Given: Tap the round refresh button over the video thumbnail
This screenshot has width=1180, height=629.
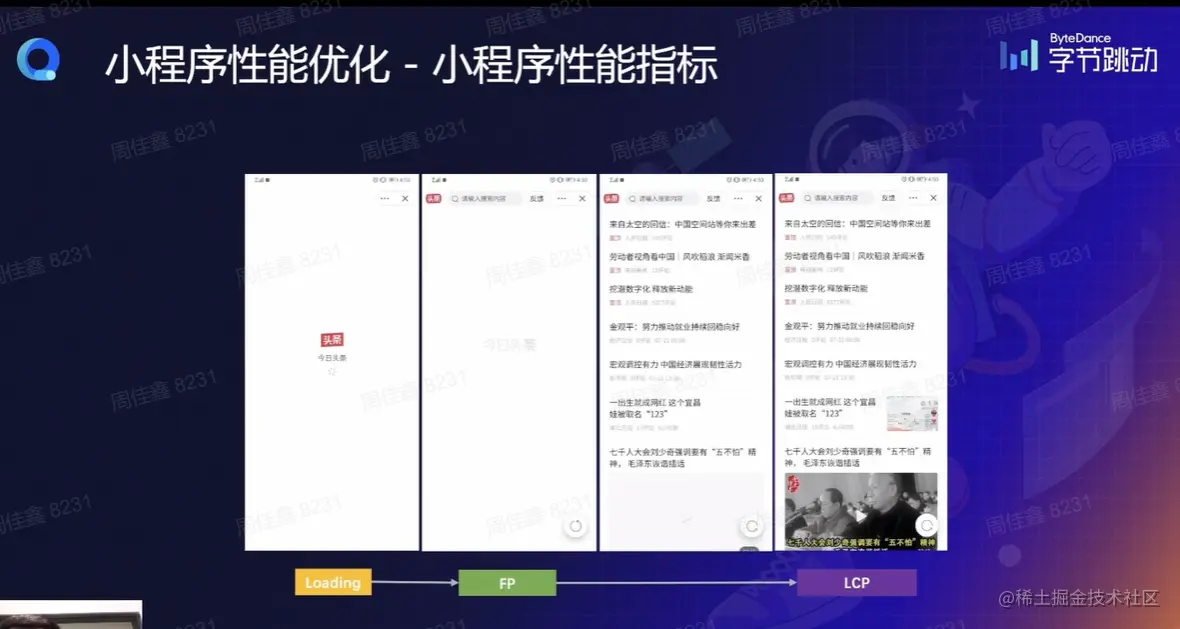Looking at the screenshot, I should click(x=927, y=525).
